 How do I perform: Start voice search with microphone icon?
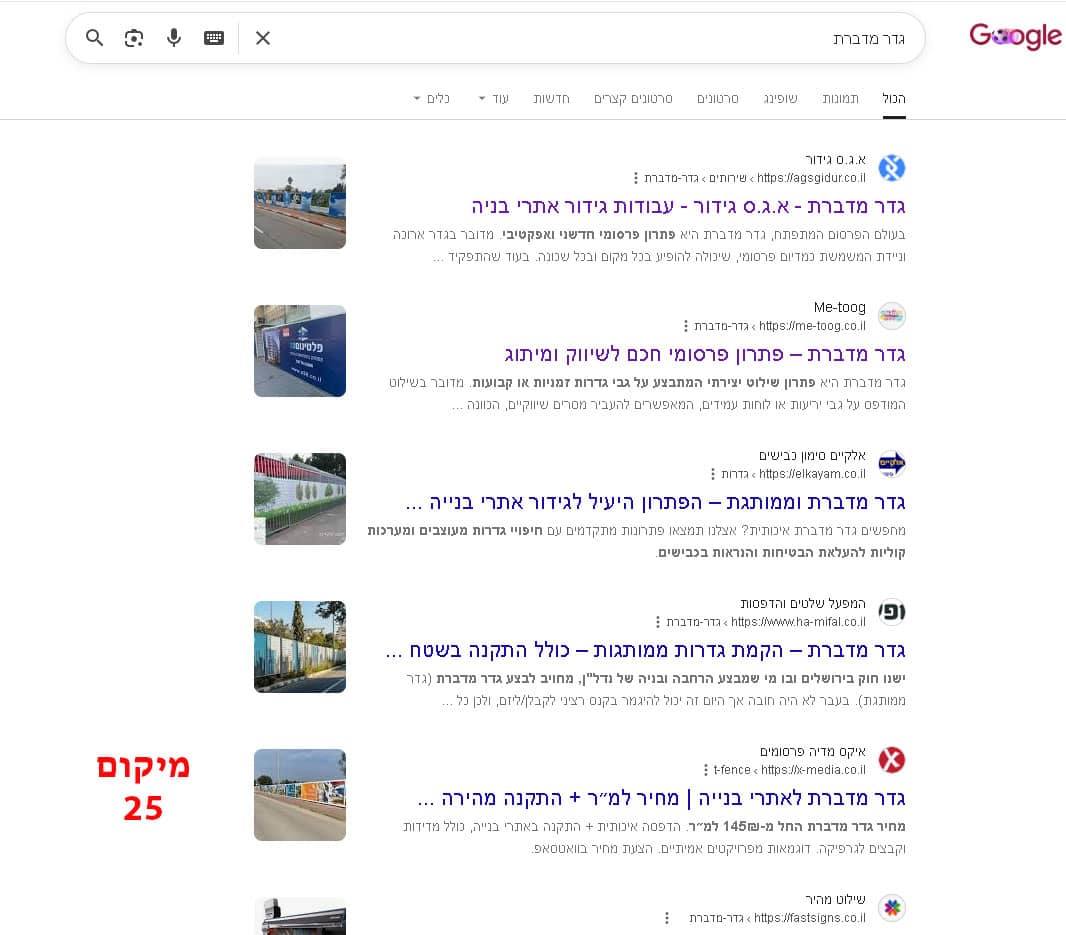174,38
